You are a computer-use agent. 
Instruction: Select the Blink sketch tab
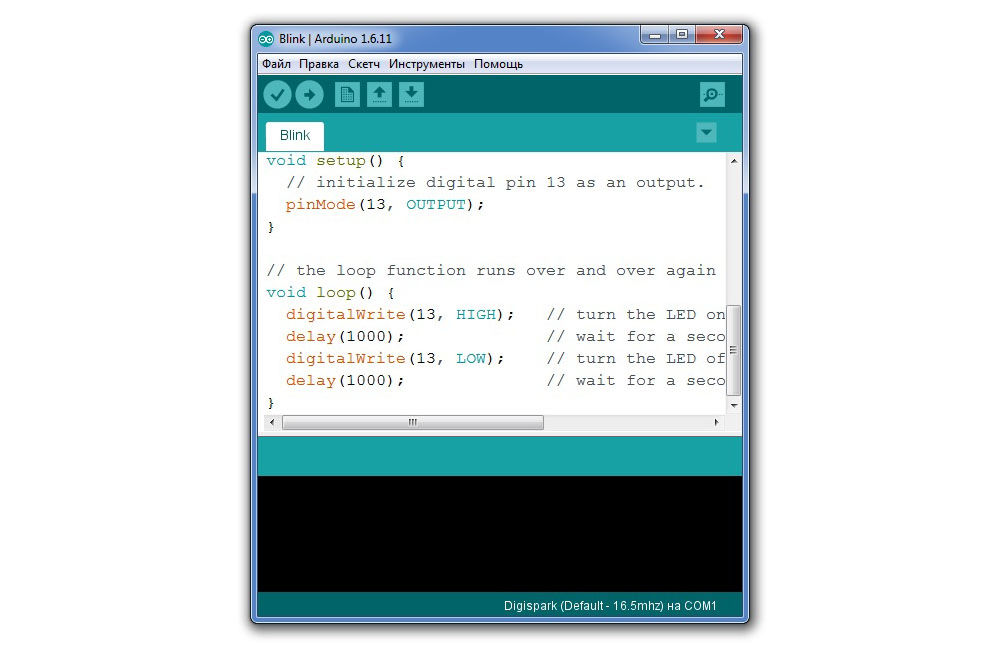[295, 136]
